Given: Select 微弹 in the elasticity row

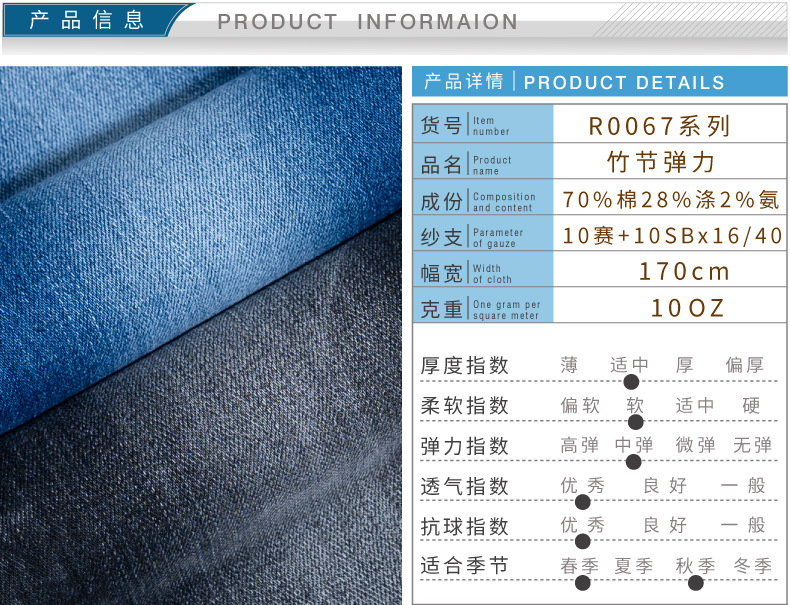Looking at the screenshot, I should coord(695,445).
